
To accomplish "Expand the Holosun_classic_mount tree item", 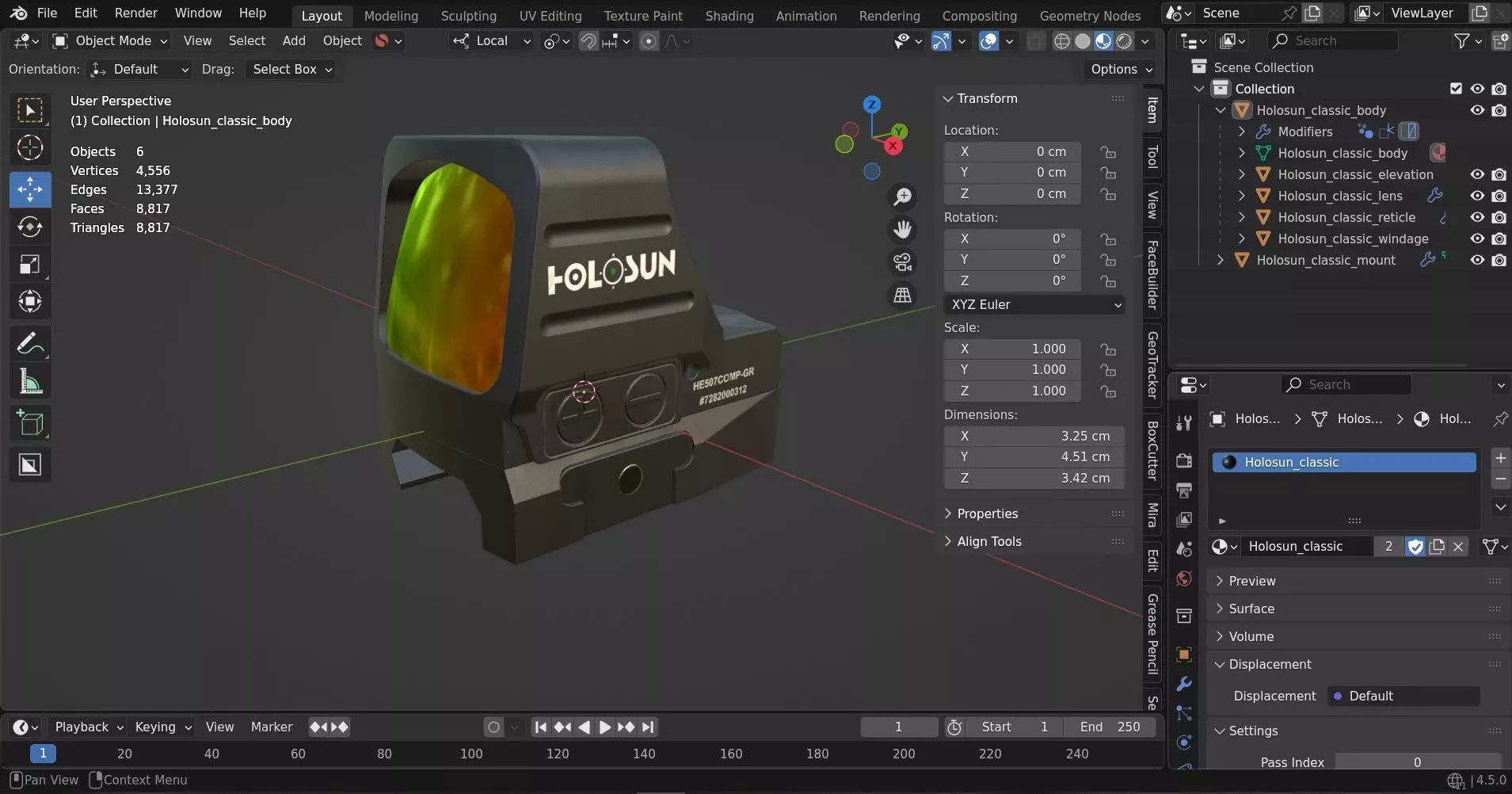I will (1221, 260).
